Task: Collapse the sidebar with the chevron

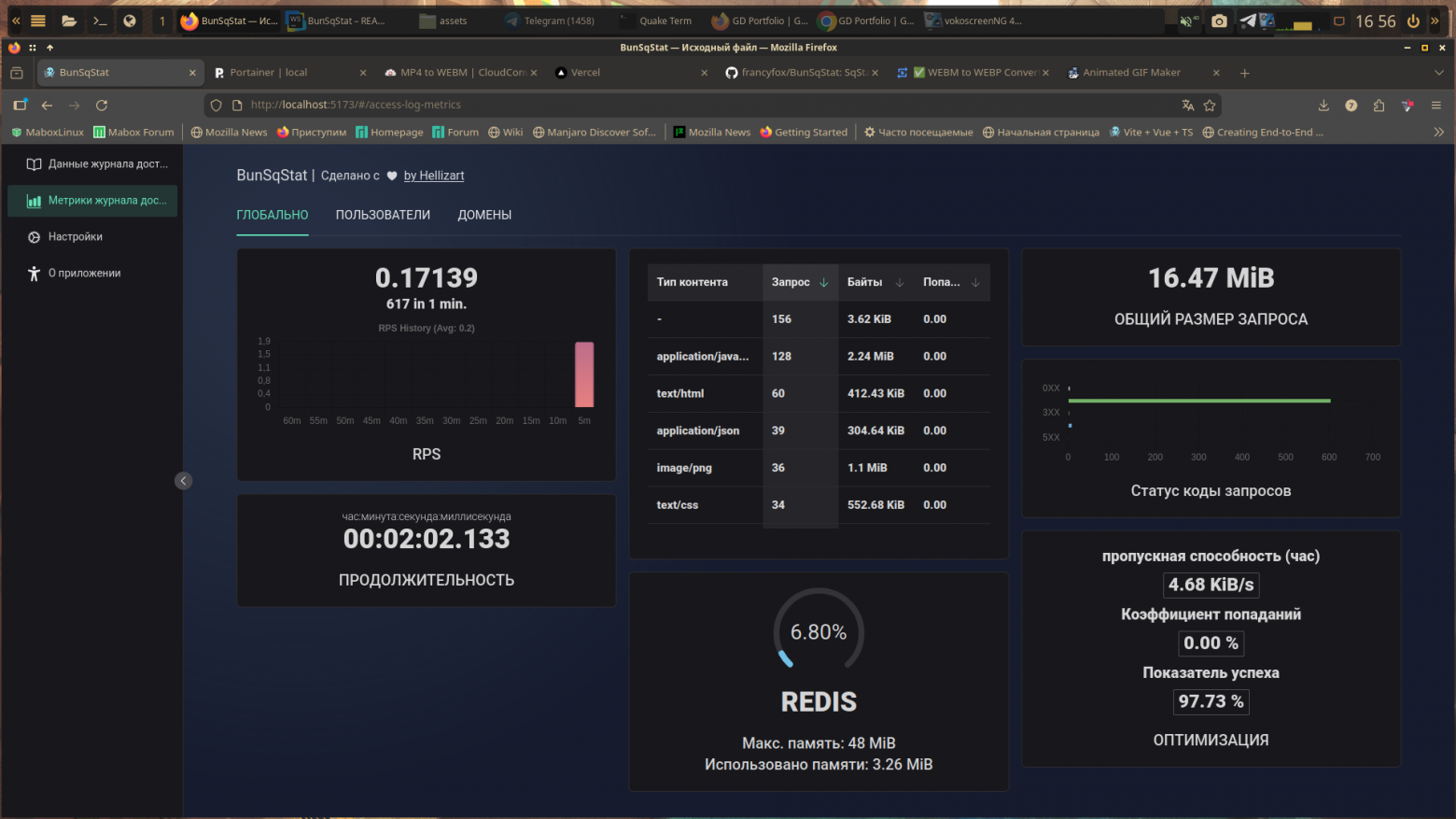Action: tap(183, 480)
